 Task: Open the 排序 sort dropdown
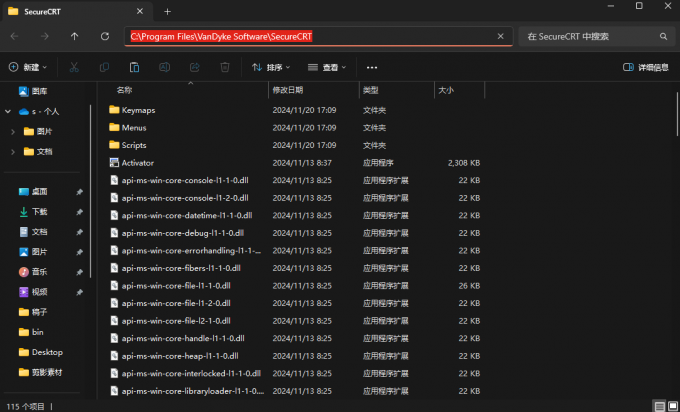click(271, 67)
